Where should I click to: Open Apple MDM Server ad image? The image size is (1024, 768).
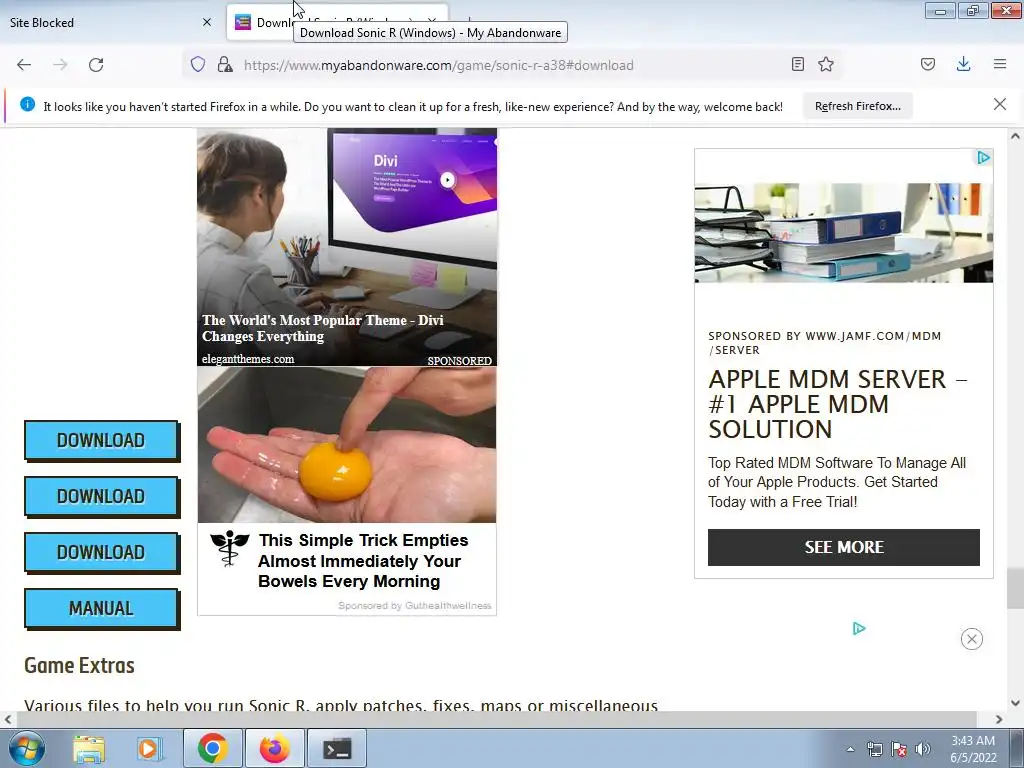click(x=844, y=232)
